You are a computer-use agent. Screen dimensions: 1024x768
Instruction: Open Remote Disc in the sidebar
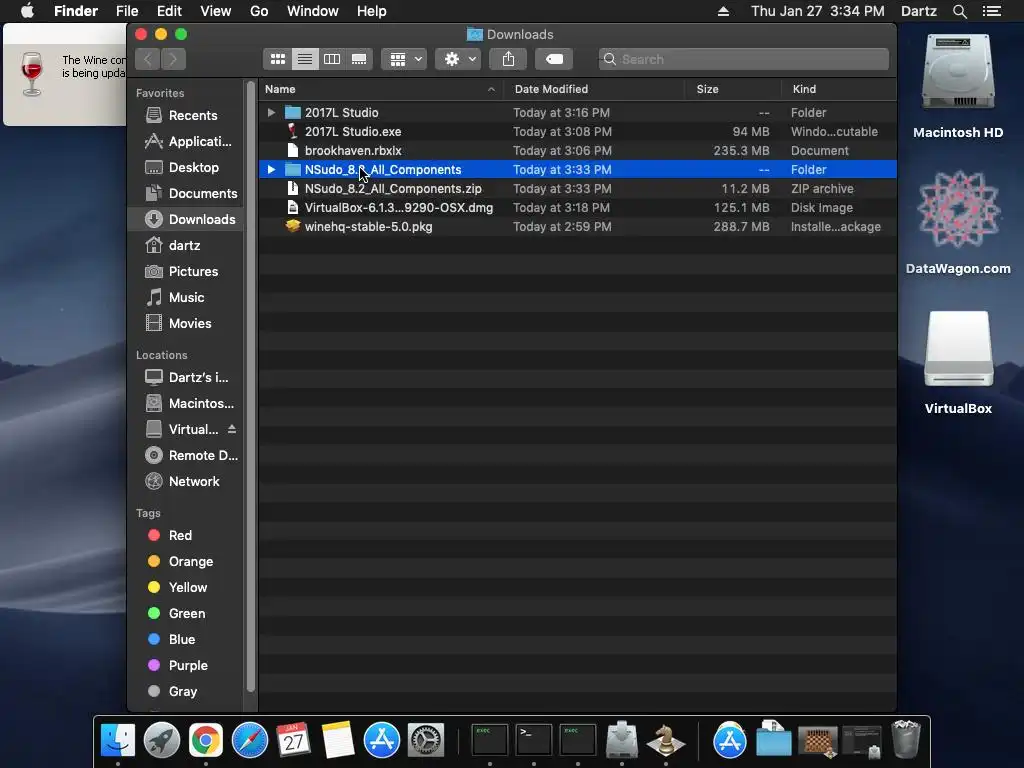click(185, 455)
